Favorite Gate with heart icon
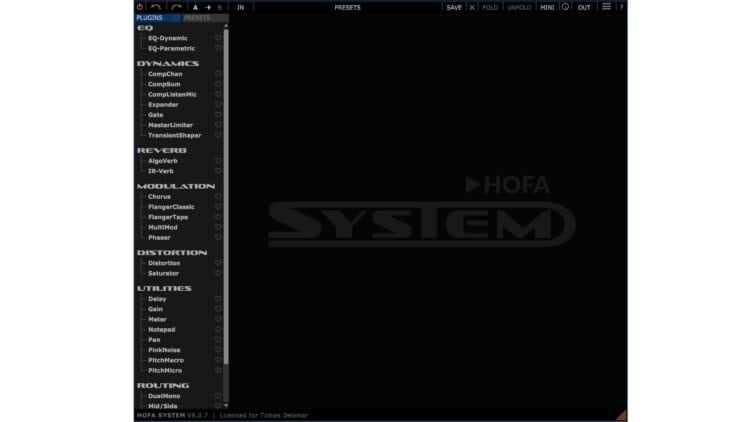 218,115
